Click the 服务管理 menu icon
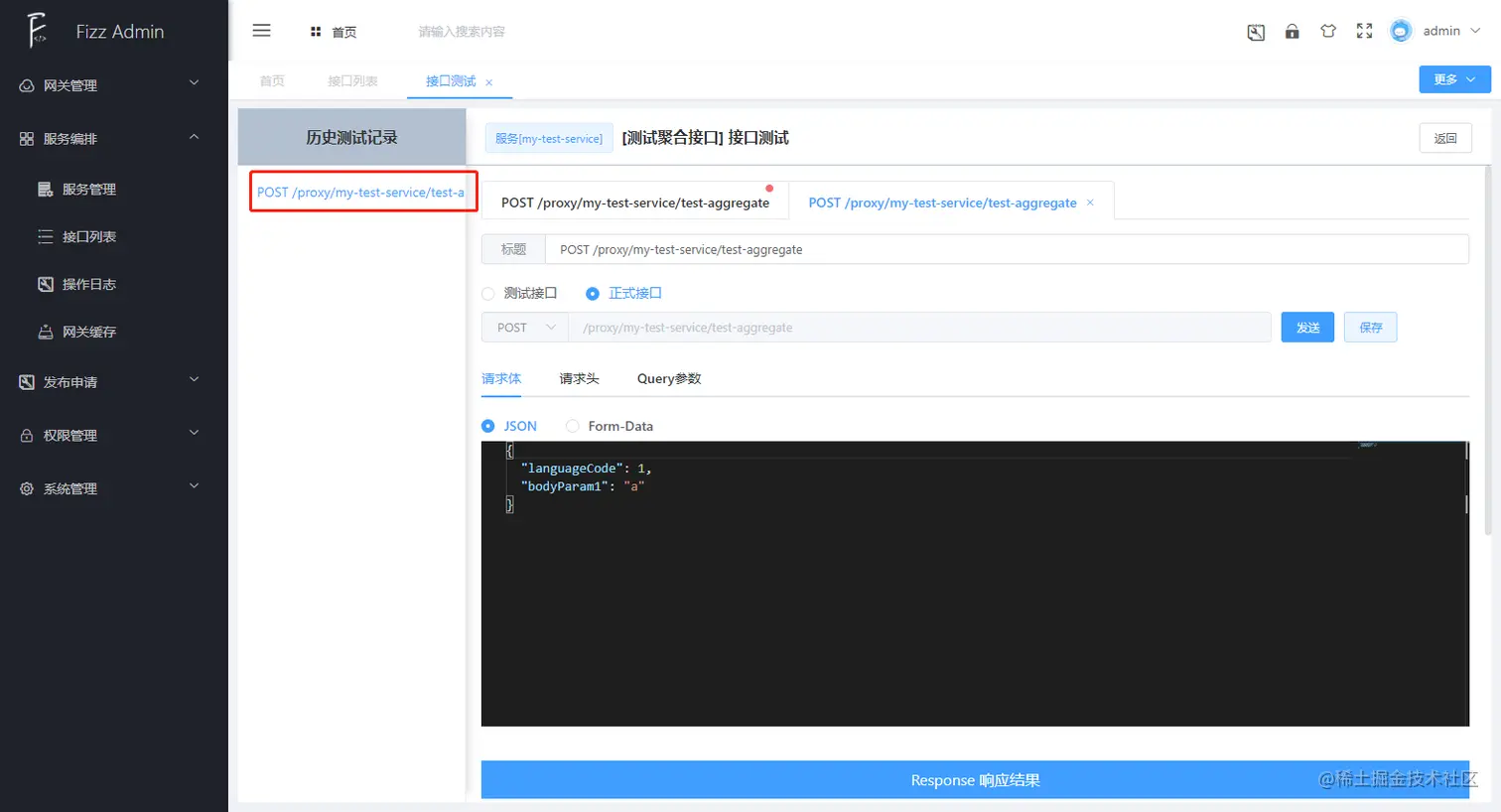This screenshot has width=1501, height=812. [x=46, y=189]
